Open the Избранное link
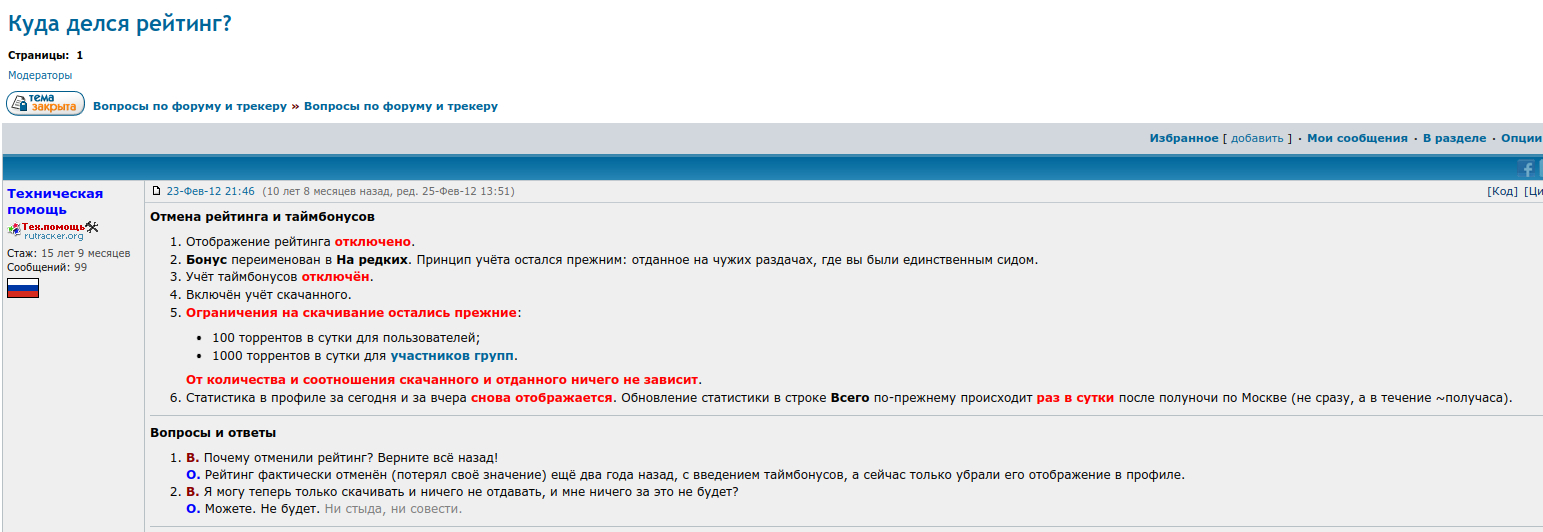1543x532 pixels. pos(1184,138)
